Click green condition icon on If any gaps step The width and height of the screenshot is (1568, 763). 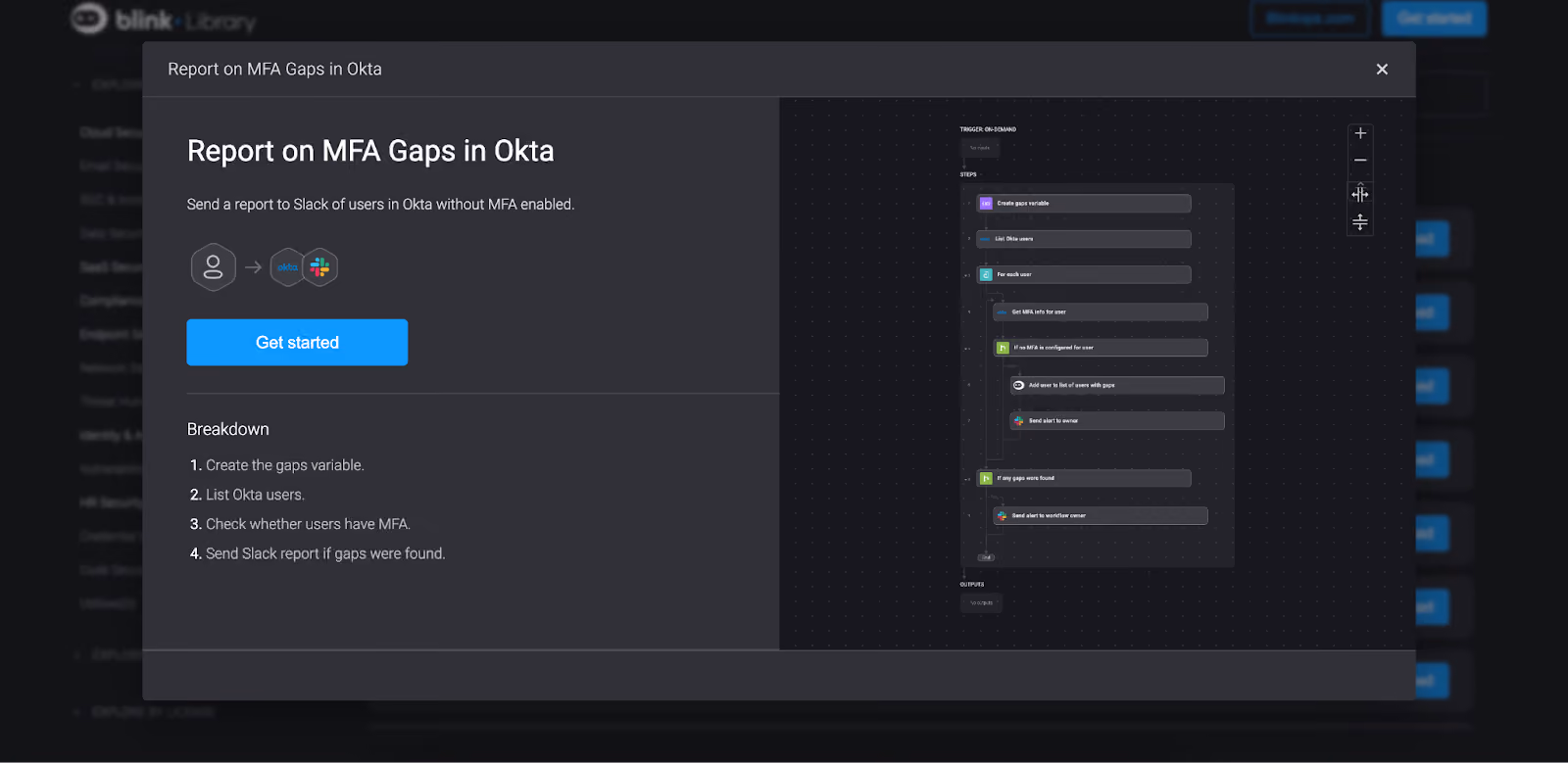click(x=986, y=478)
